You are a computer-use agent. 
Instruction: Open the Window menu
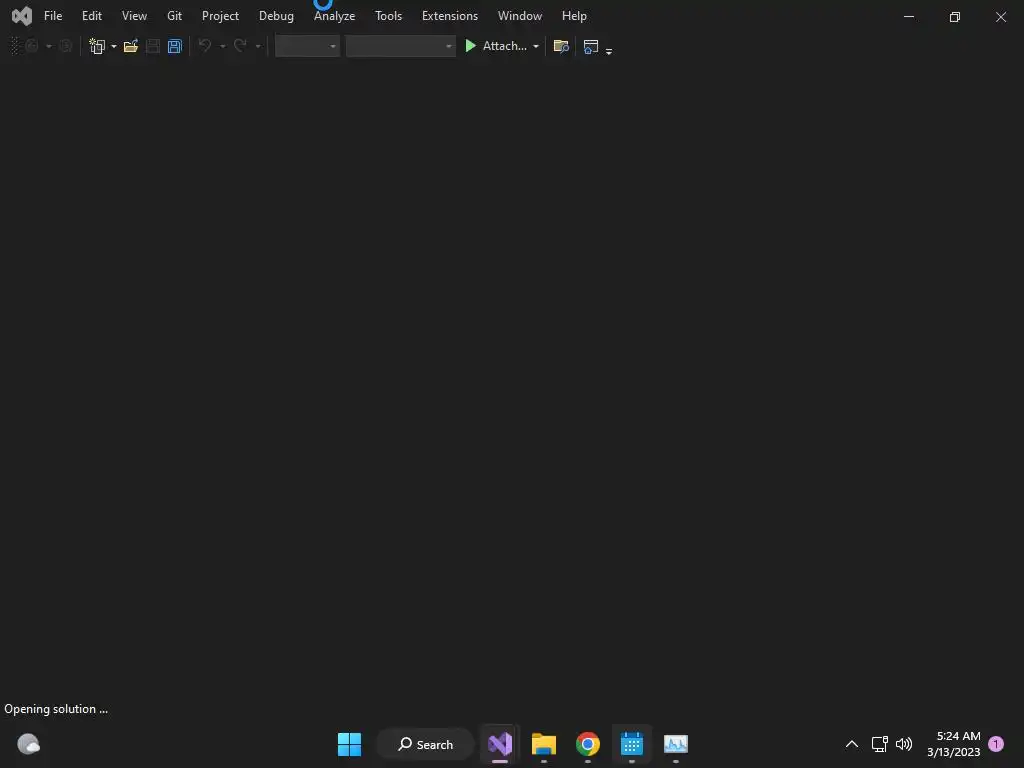(x=519, y=16)
